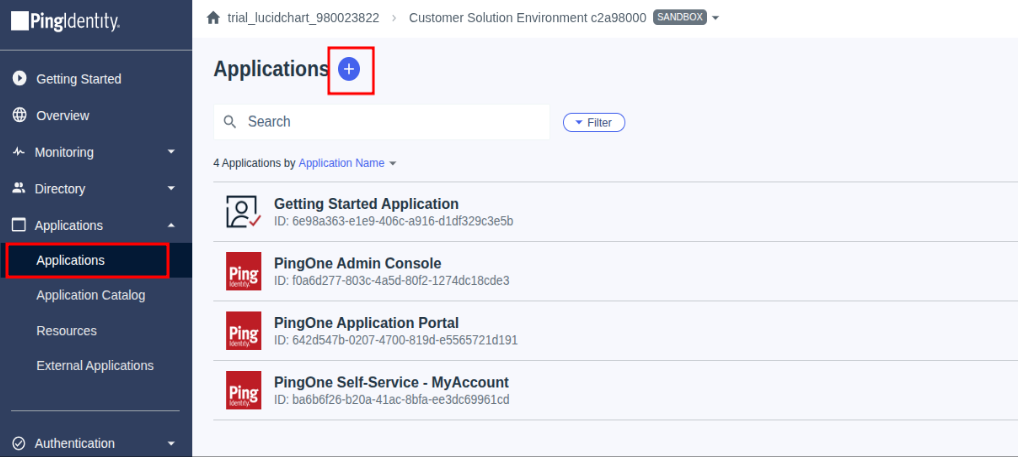Expand the Monitoring menu arrow
1018x457 pixels.
(171, 152)
